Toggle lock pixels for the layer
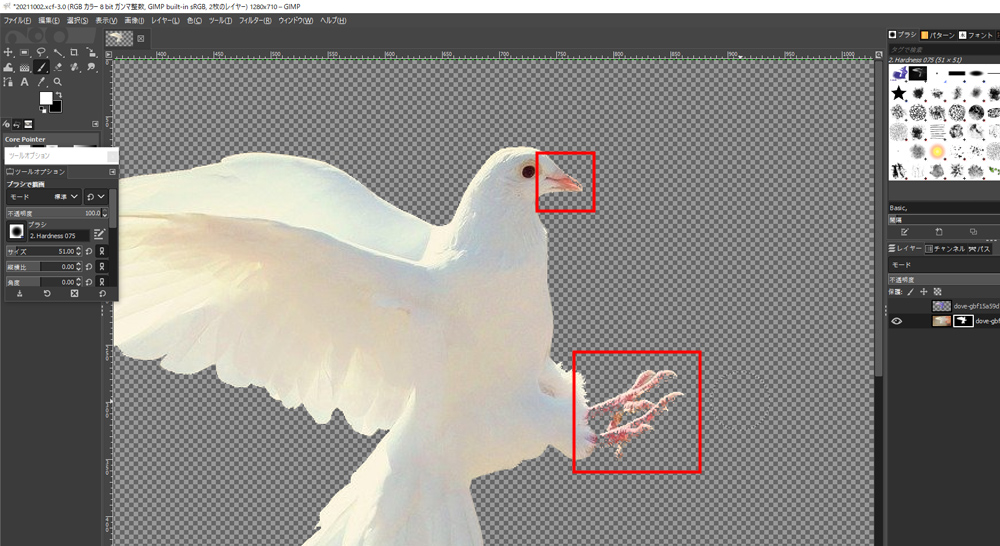Viewport: 1000px width, 546px height. coord(910,292)
